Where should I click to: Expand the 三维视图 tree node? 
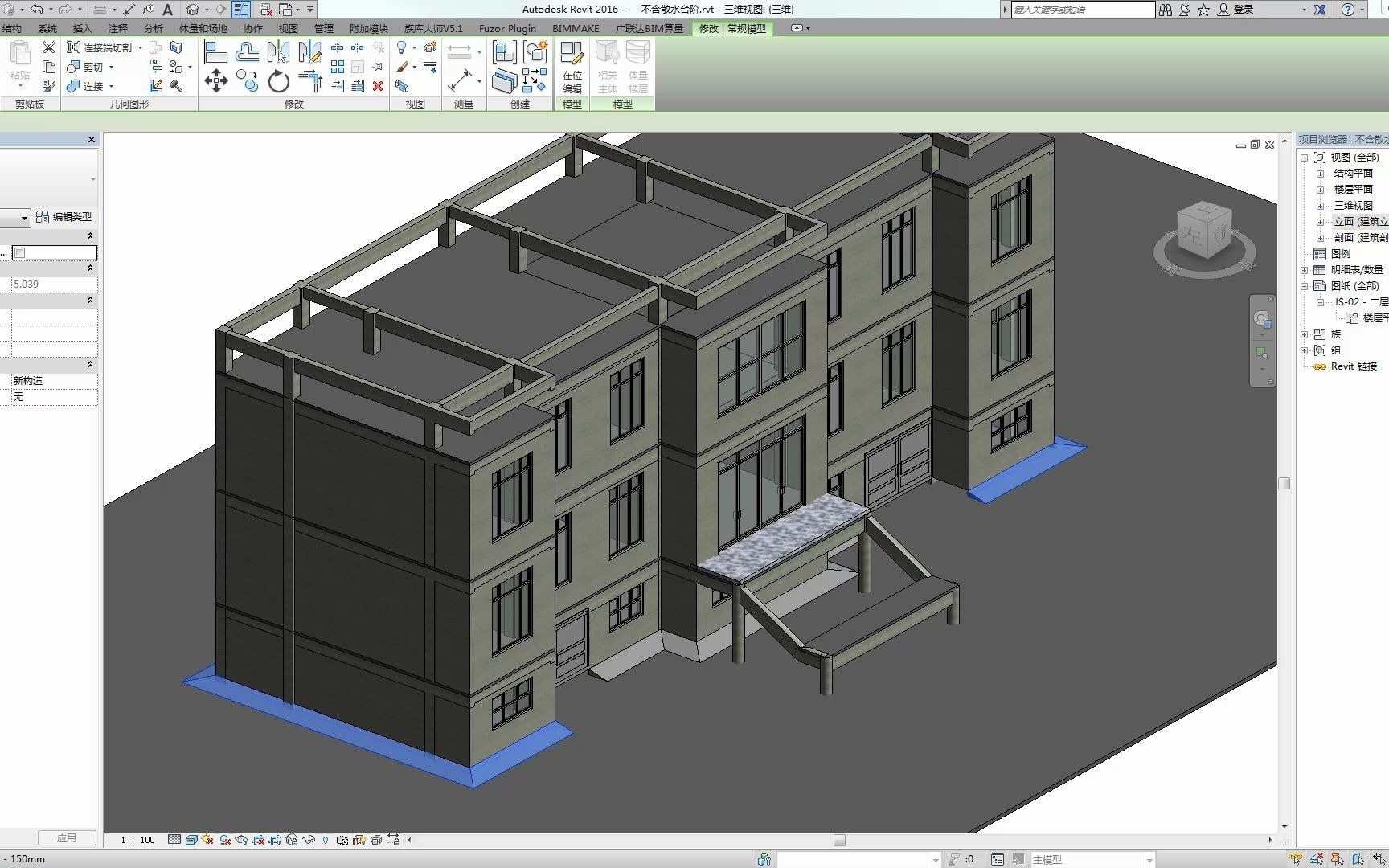click(x=1320, y=206)
